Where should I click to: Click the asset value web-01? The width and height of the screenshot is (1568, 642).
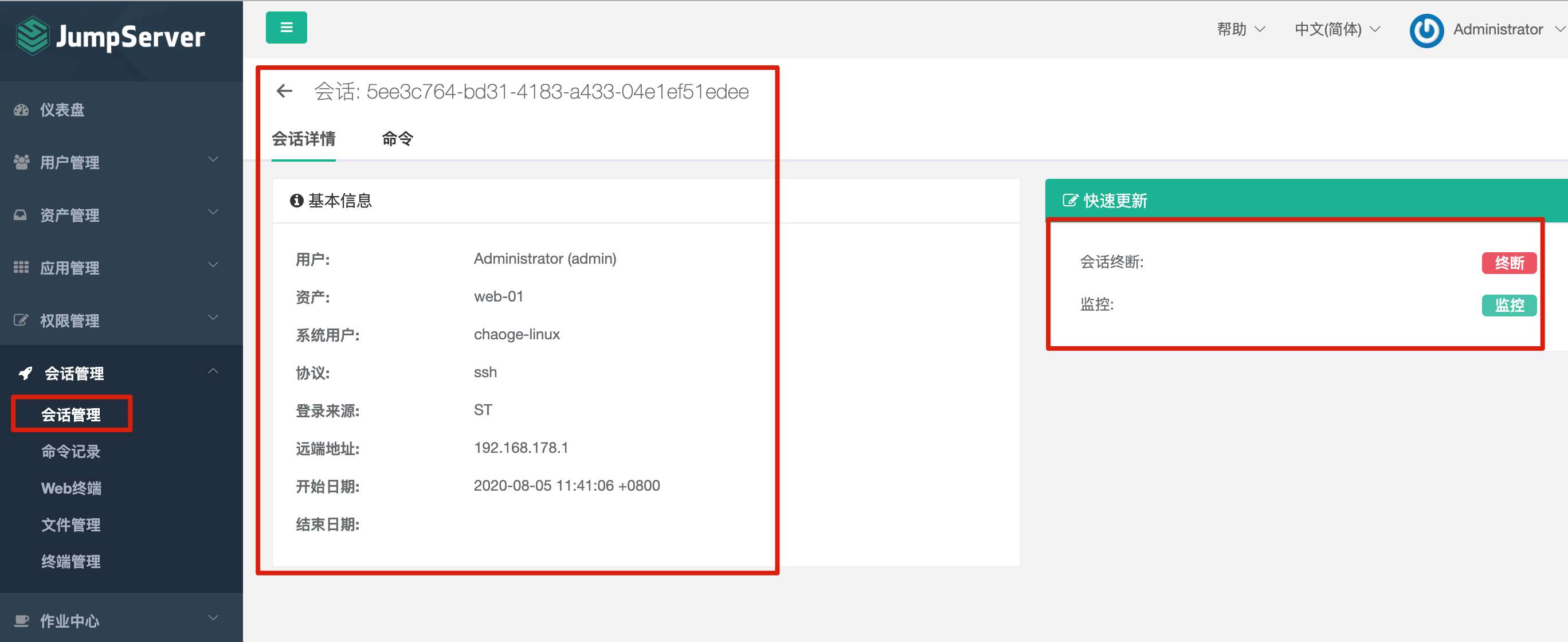(499, 296)
